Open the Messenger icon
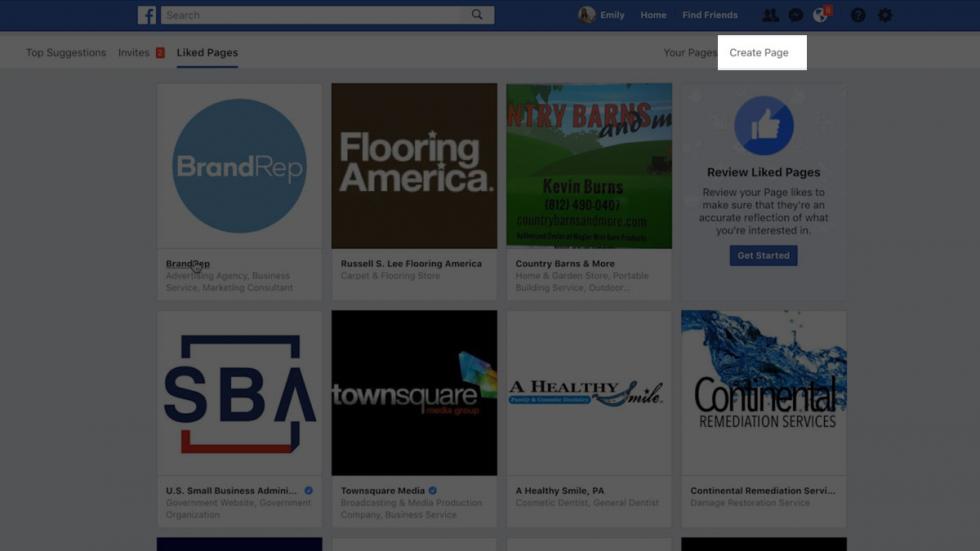The height and width of the screenshot is (551, 980). pos(796,15)
